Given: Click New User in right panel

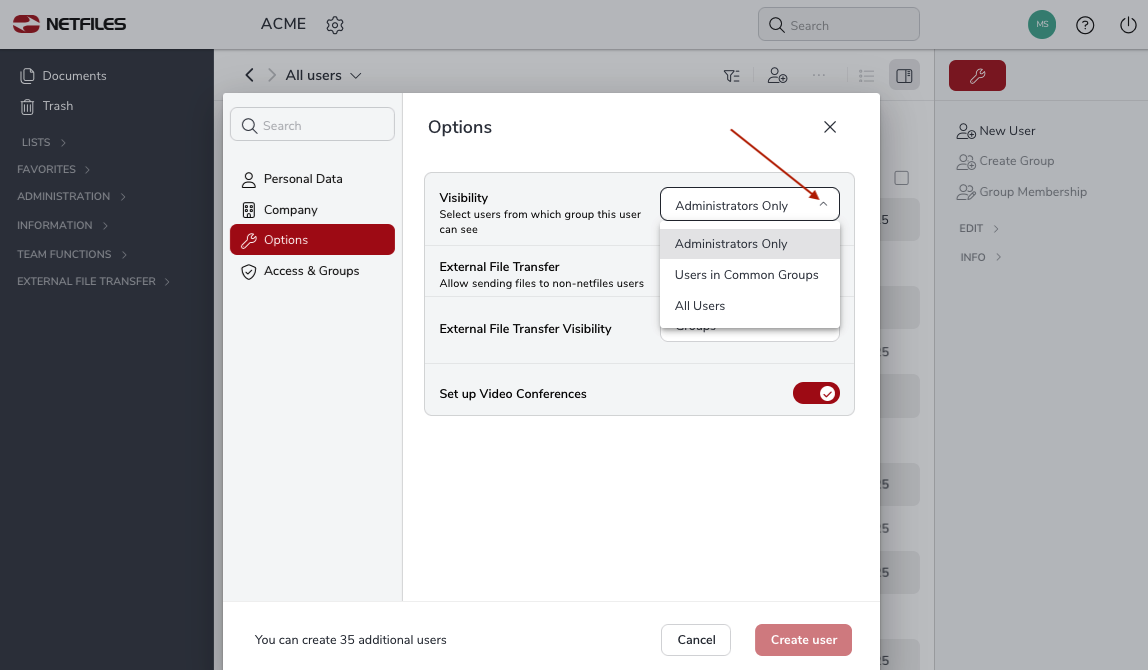Looking at the screenshot, I should tap(996, 131).
